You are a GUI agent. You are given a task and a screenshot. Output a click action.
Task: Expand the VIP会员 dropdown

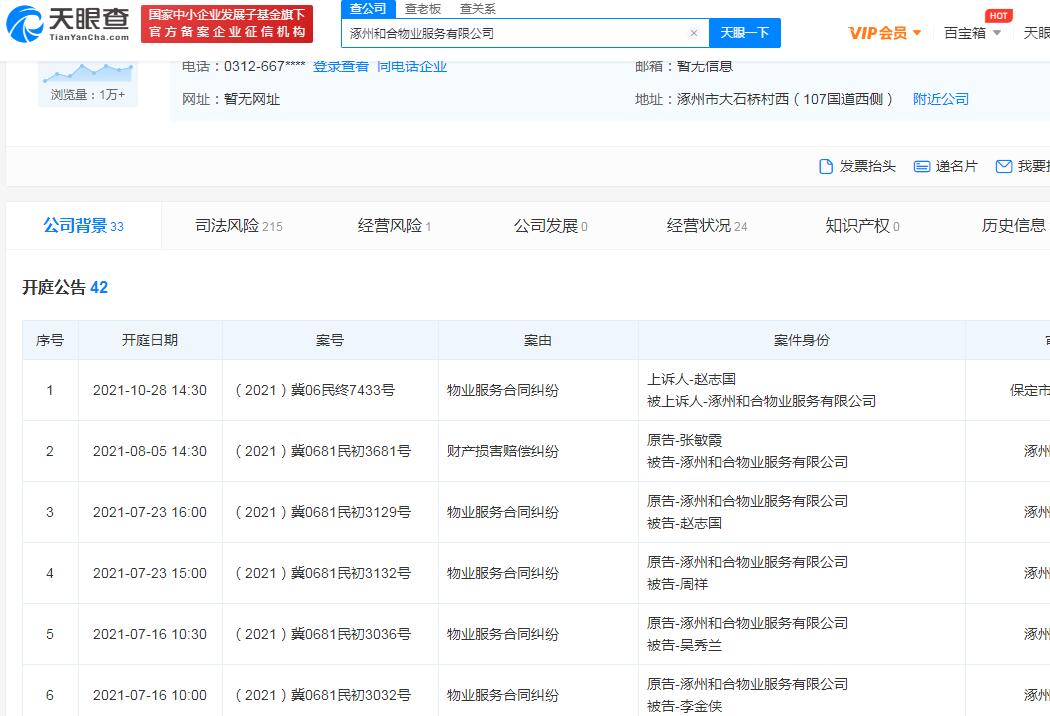click(x=885, y=33)
